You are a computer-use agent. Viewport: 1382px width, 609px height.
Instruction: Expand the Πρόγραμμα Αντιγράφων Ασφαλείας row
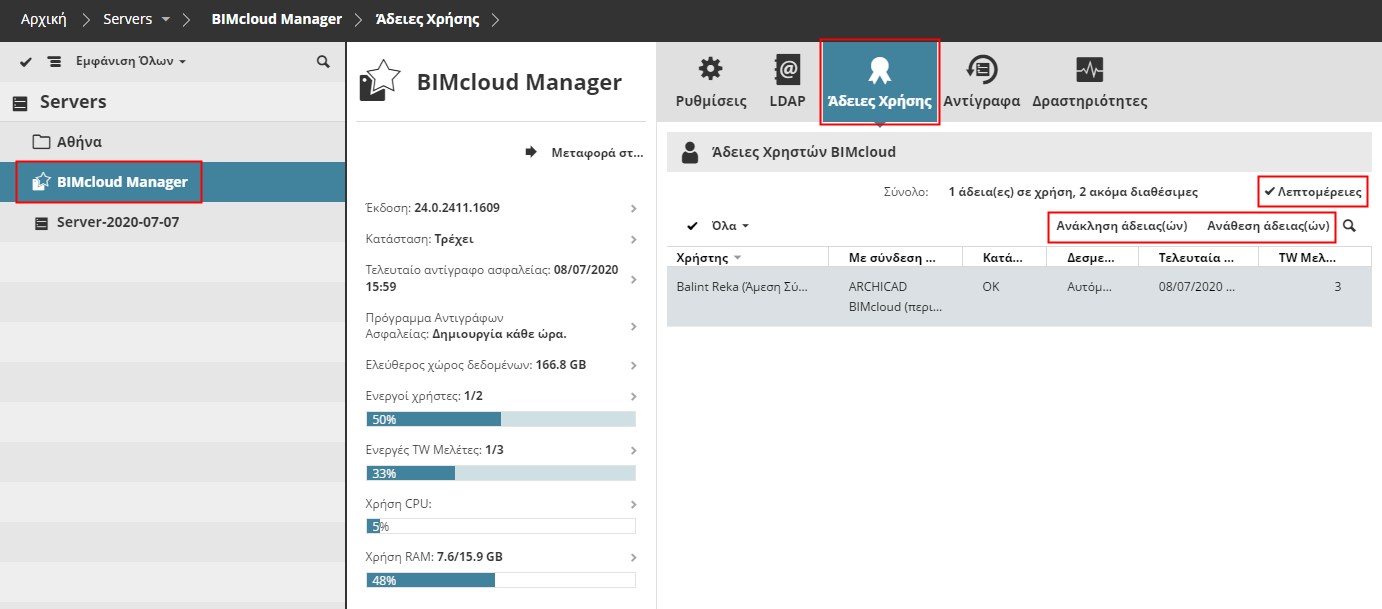634,326
